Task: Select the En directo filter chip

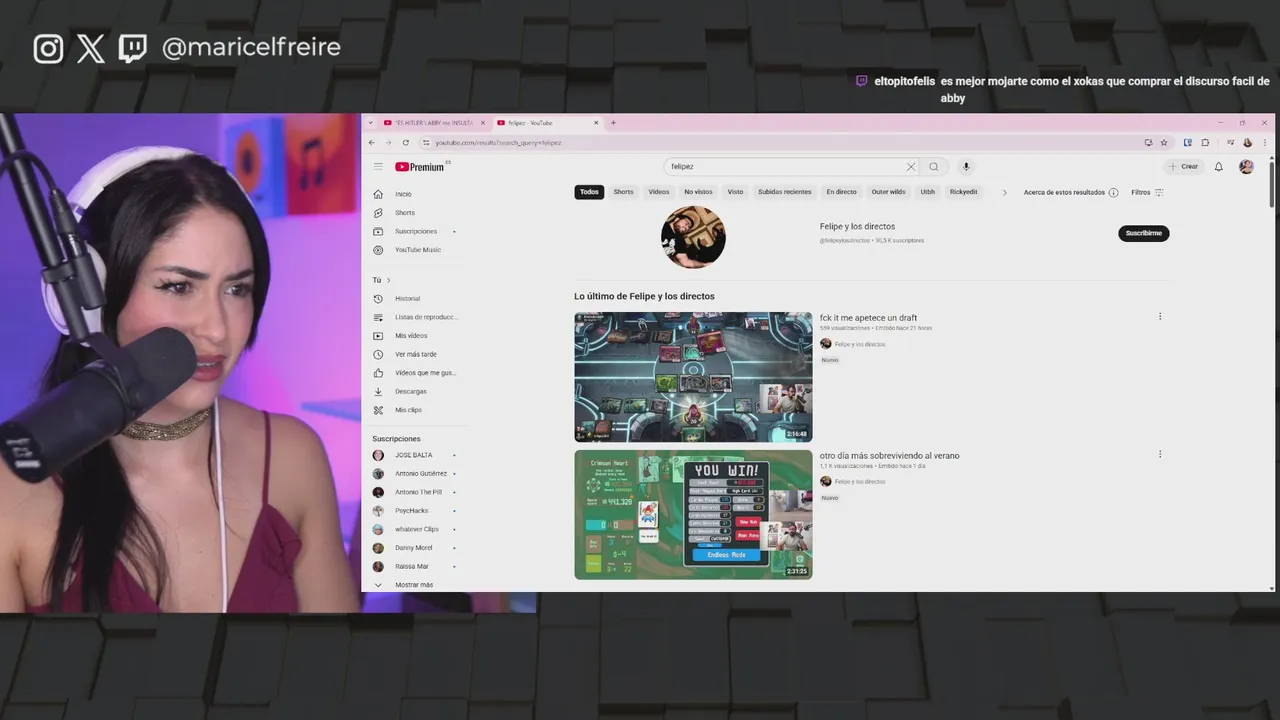Action: 841,192
